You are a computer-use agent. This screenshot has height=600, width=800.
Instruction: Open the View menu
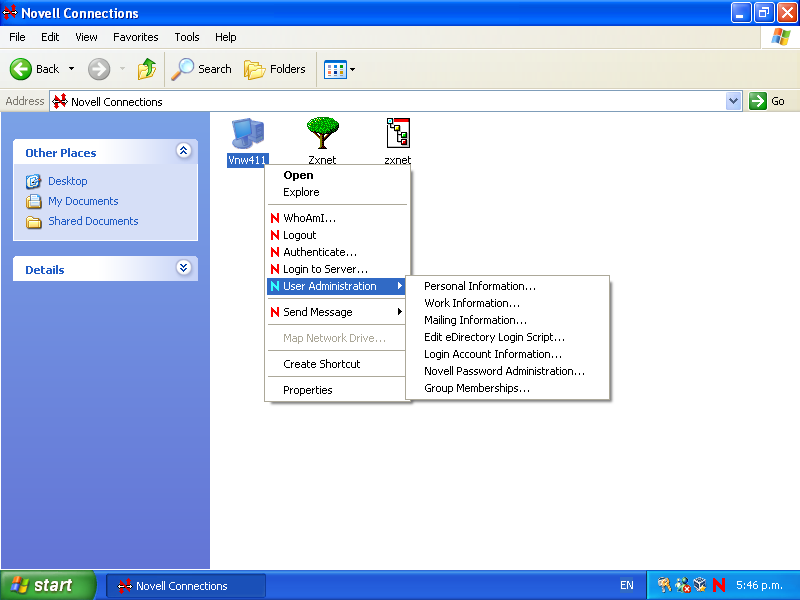coord(86,37)
